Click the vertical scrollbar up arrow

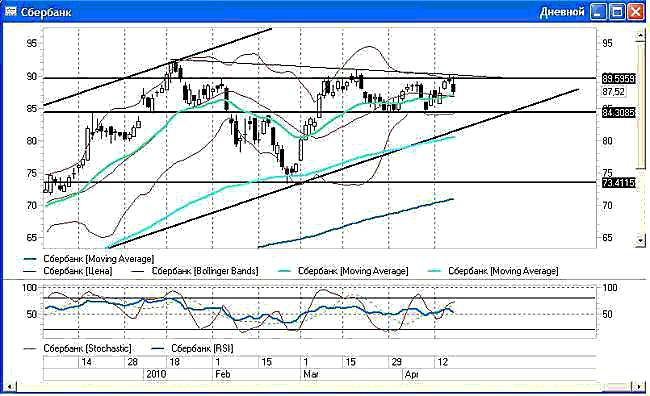tap(641, 36)
